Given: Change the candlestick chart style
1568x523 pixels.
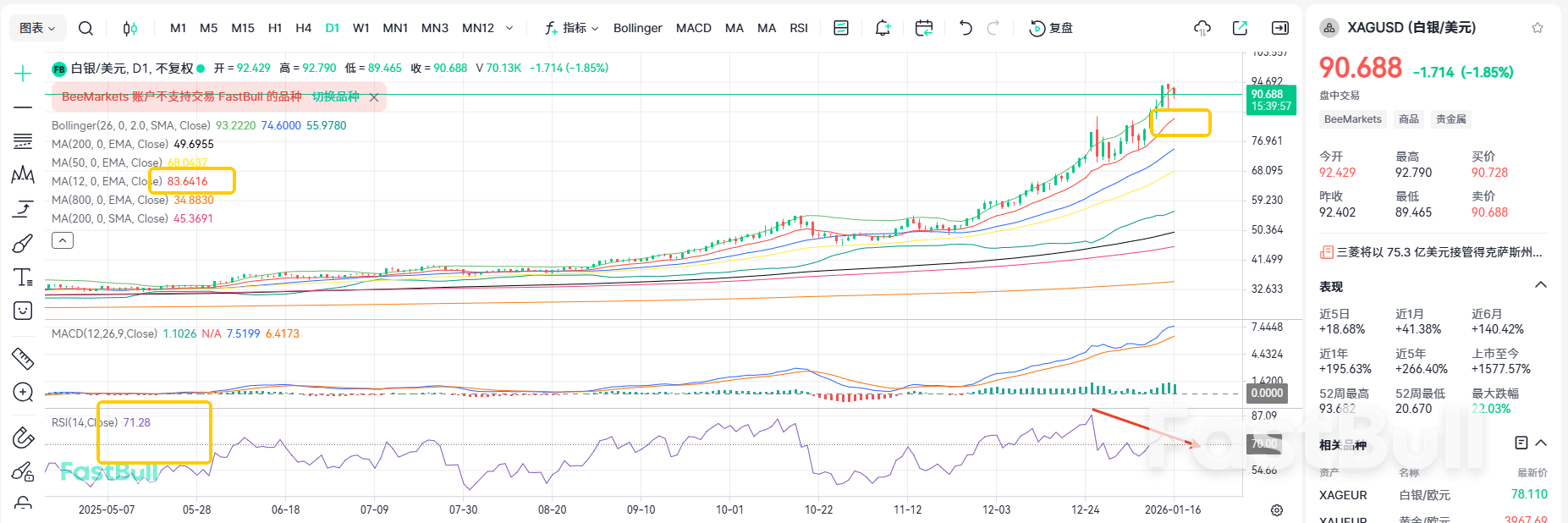Looking at the screenshot, I should tap(129, 28).
